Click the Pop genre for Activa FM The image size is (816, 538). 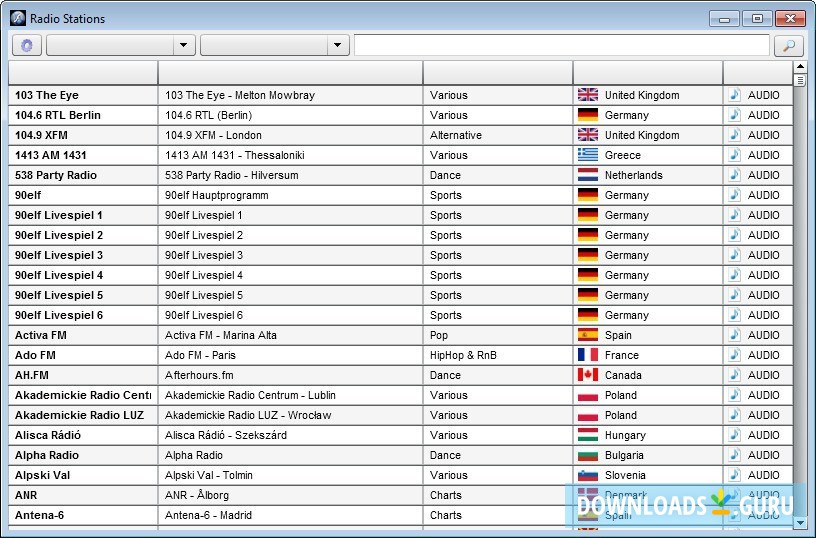pyautogui.click(x=439, y=335)
